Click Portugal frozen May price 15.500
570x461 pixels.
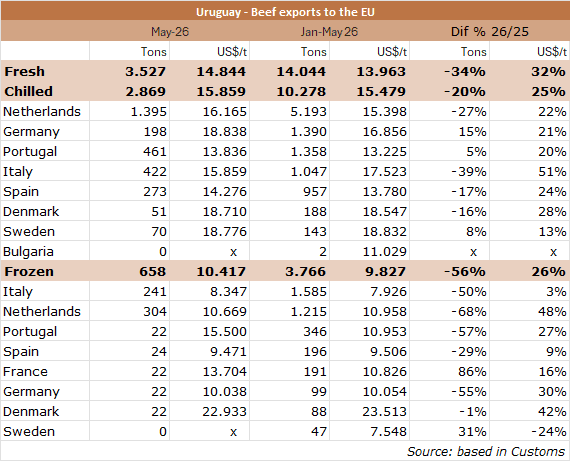[x=225, y=331]
